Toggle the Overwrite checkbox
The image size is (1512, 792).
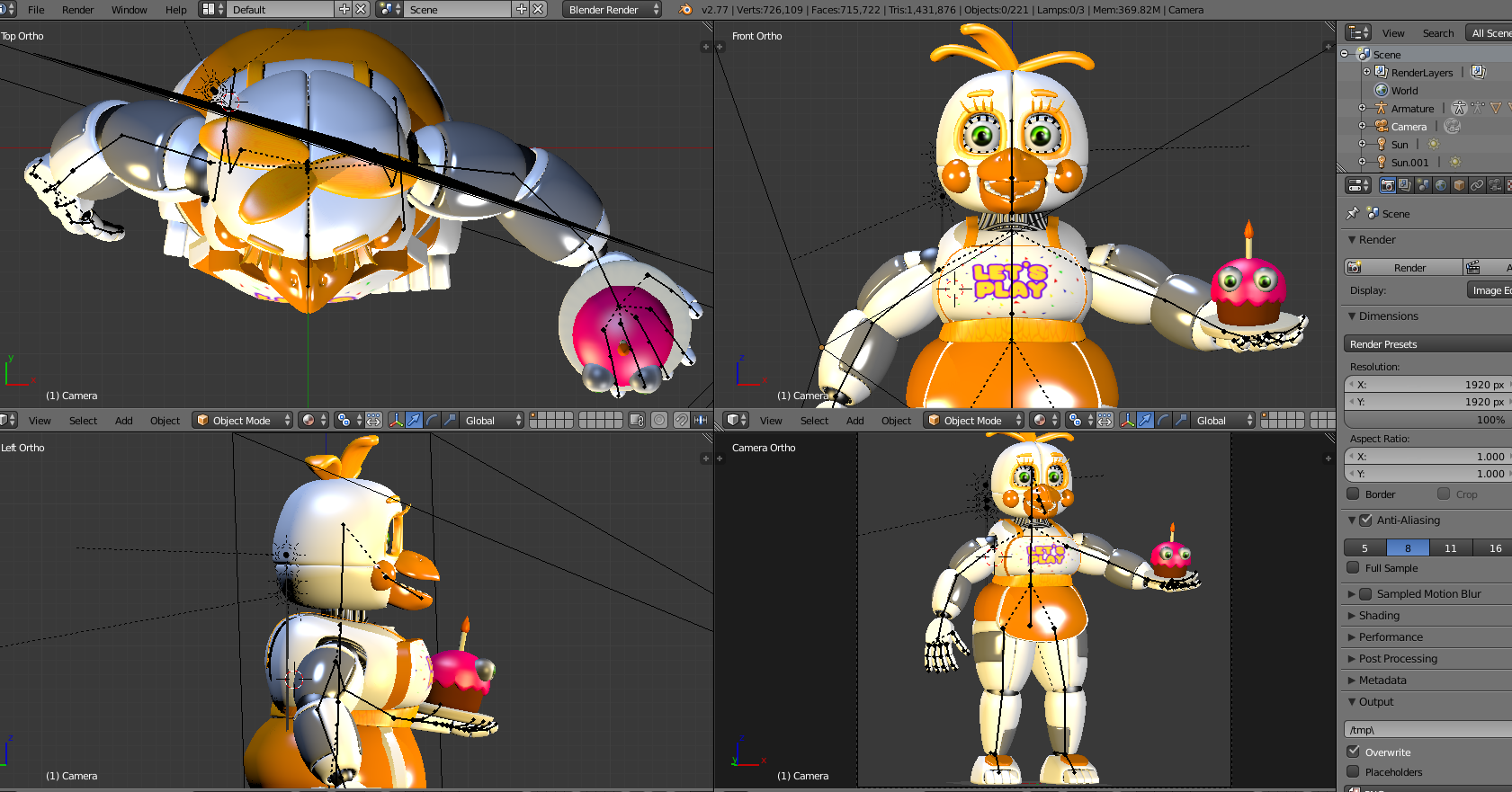[x=1353, y=752]
